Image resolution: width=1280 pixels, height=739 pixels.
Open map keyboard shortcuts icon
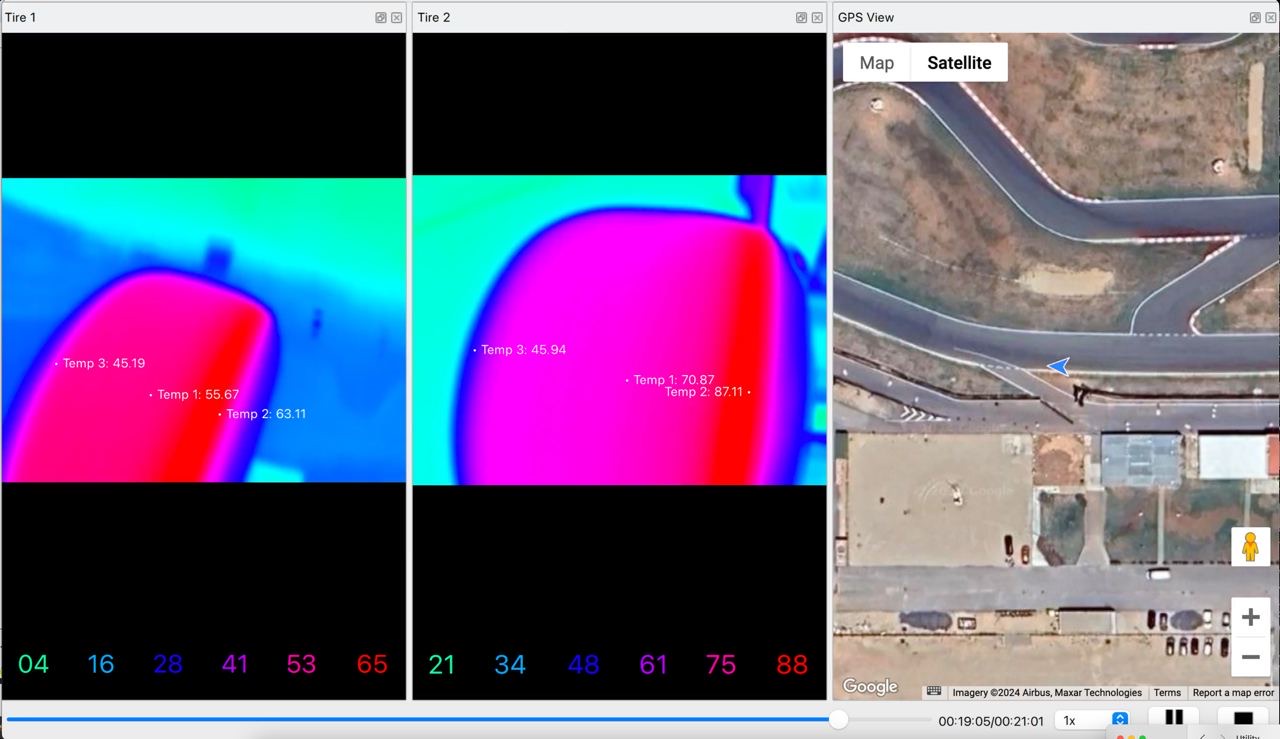(933, 691)
